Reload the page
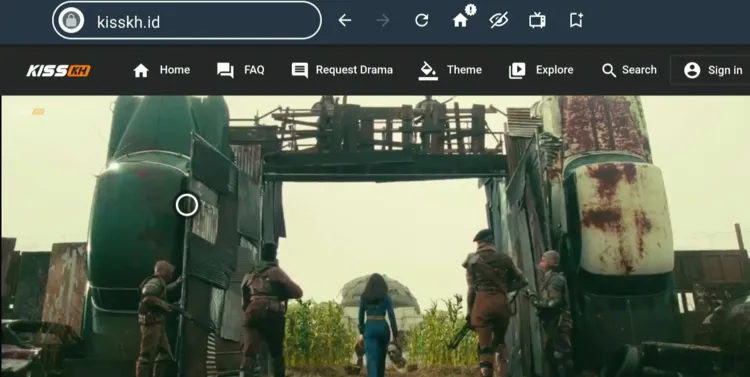The height and width of the screenshot is (377, 750). (x=421, y=20)
